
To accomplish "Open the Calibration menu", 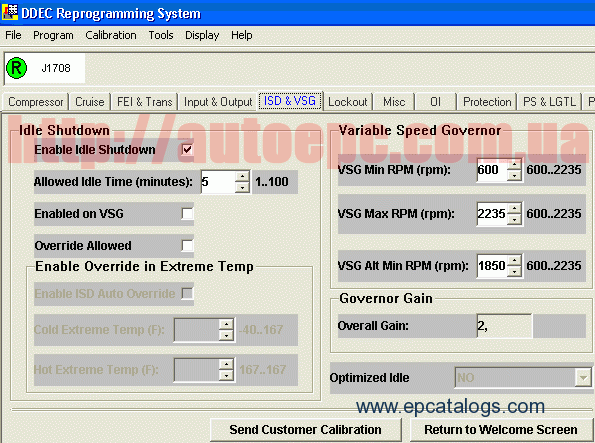I will (x=111, y=35).
